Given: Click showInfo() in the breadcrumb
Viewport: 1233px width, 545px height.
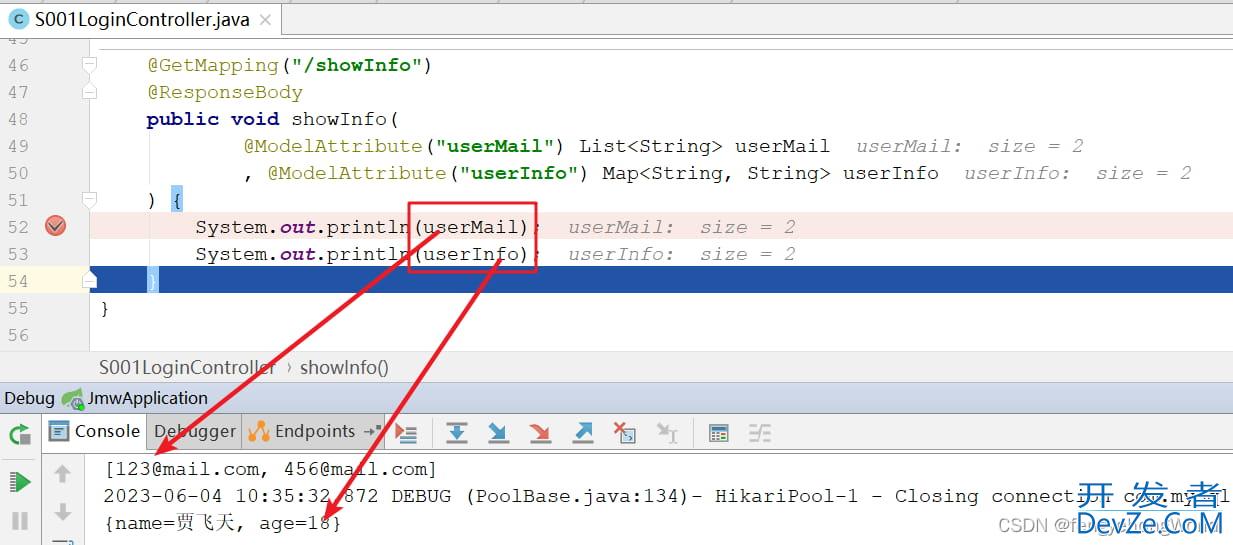Looking at the screenshot, I should 344,367.
